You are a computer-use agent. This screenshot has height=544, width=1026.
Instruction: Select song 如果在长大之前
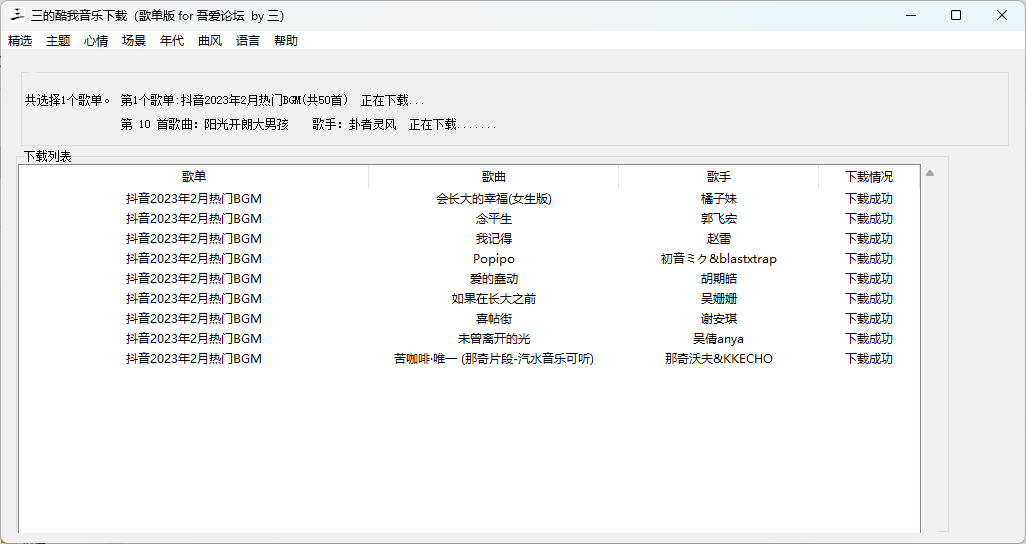pos(494,299)
